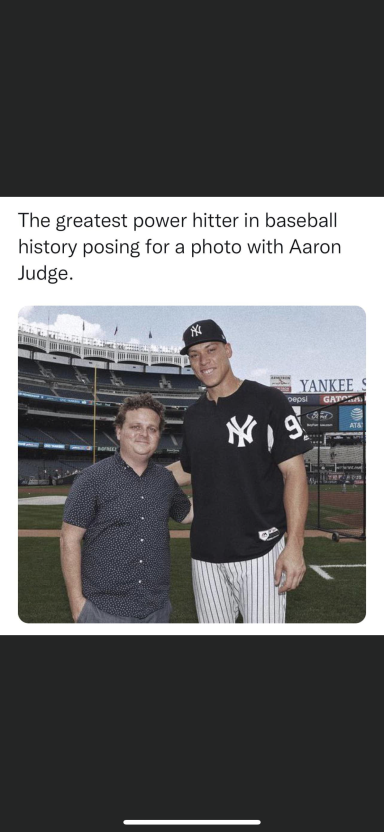The height and width of the screenshot is (832, 384).
Task: Click the words "Aaron Judge" in caption
Action: tap(179, 260)
